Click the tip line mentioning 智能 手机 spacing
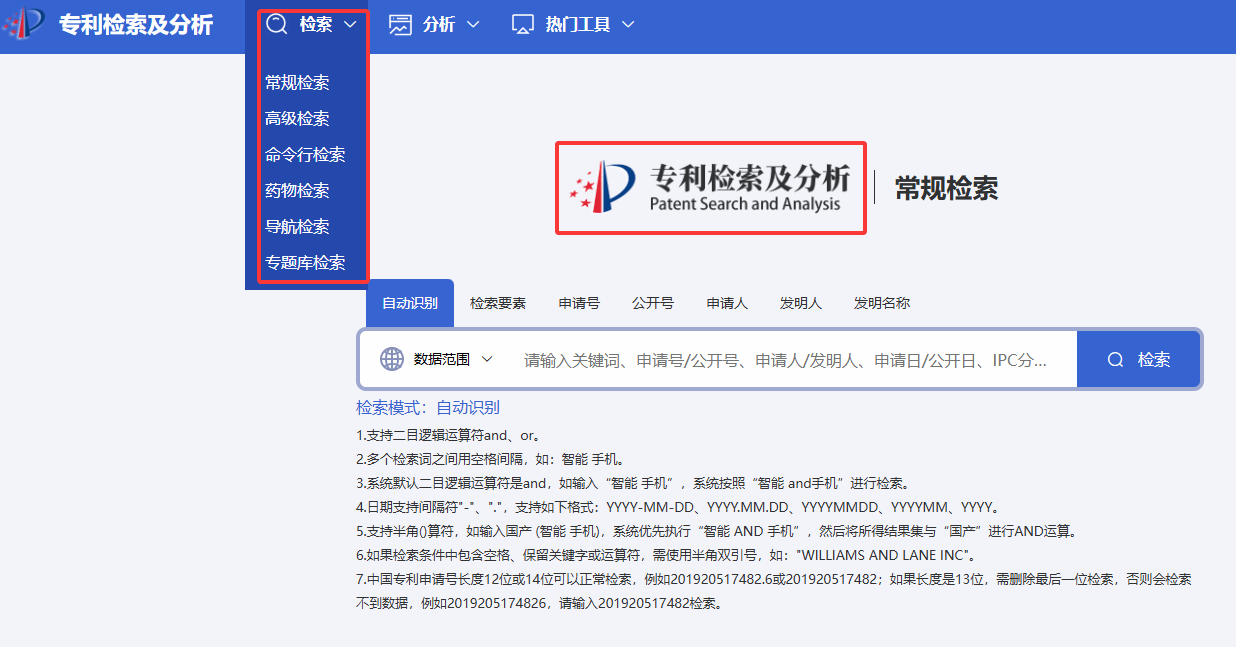Screen dimensions: 1236x647 point(490,460)
